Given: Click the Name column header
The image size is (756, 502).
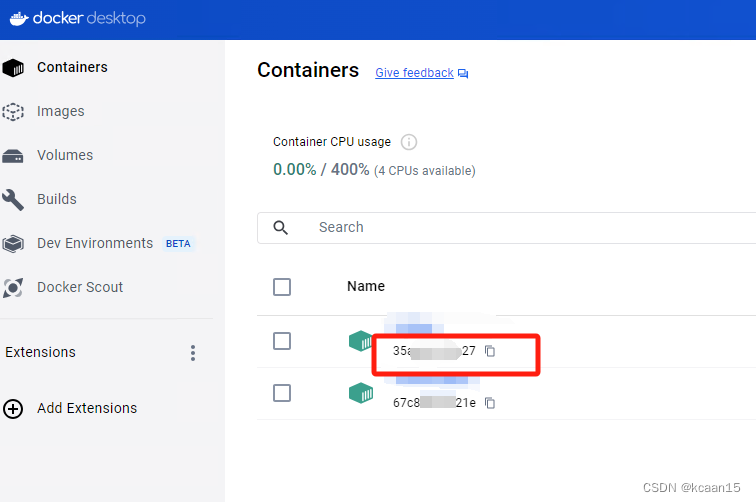Looking at the screenshot, I should point(366,286).
